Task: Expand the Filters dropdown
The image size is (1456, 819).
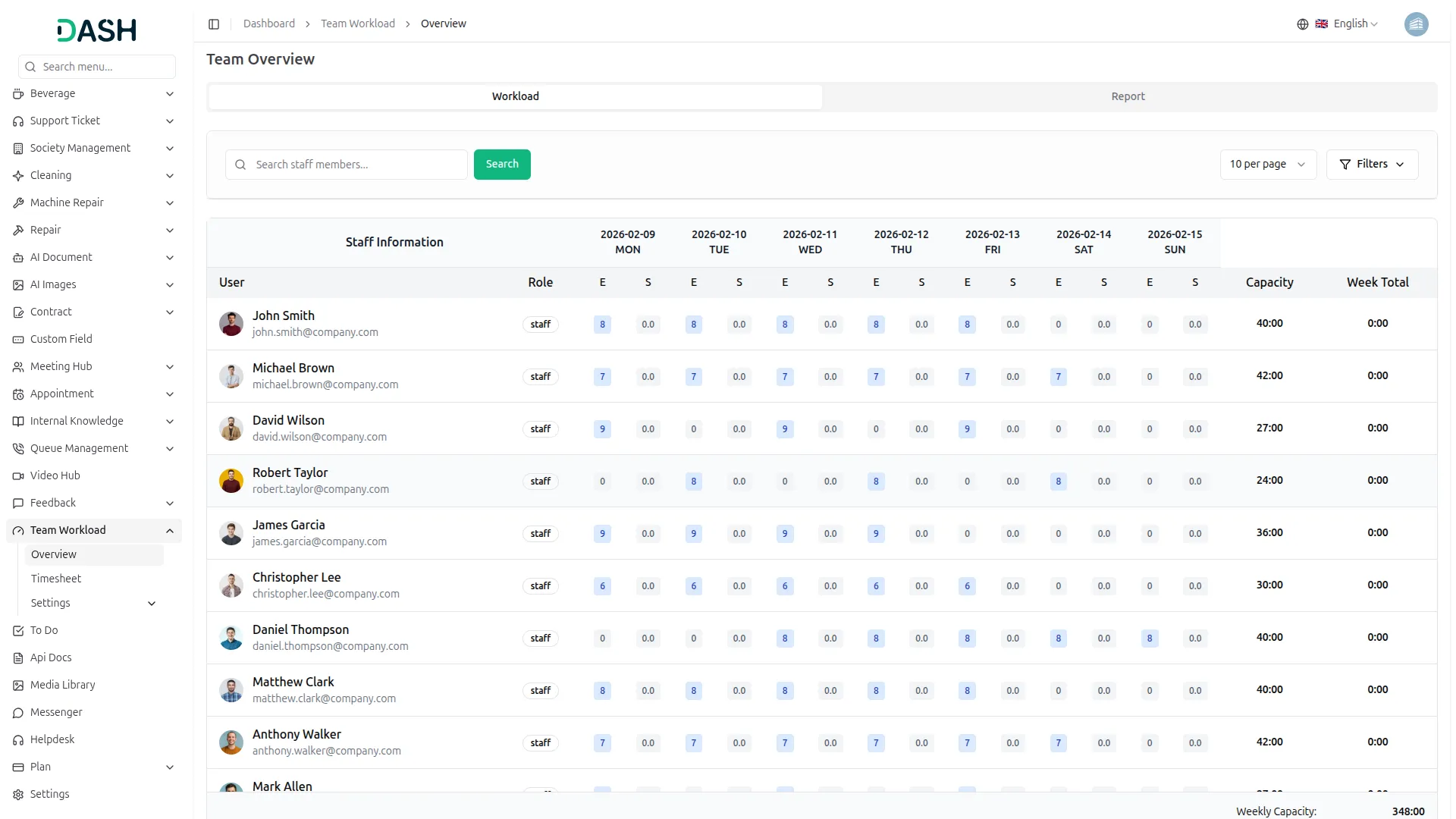Action: [1372, 165]
